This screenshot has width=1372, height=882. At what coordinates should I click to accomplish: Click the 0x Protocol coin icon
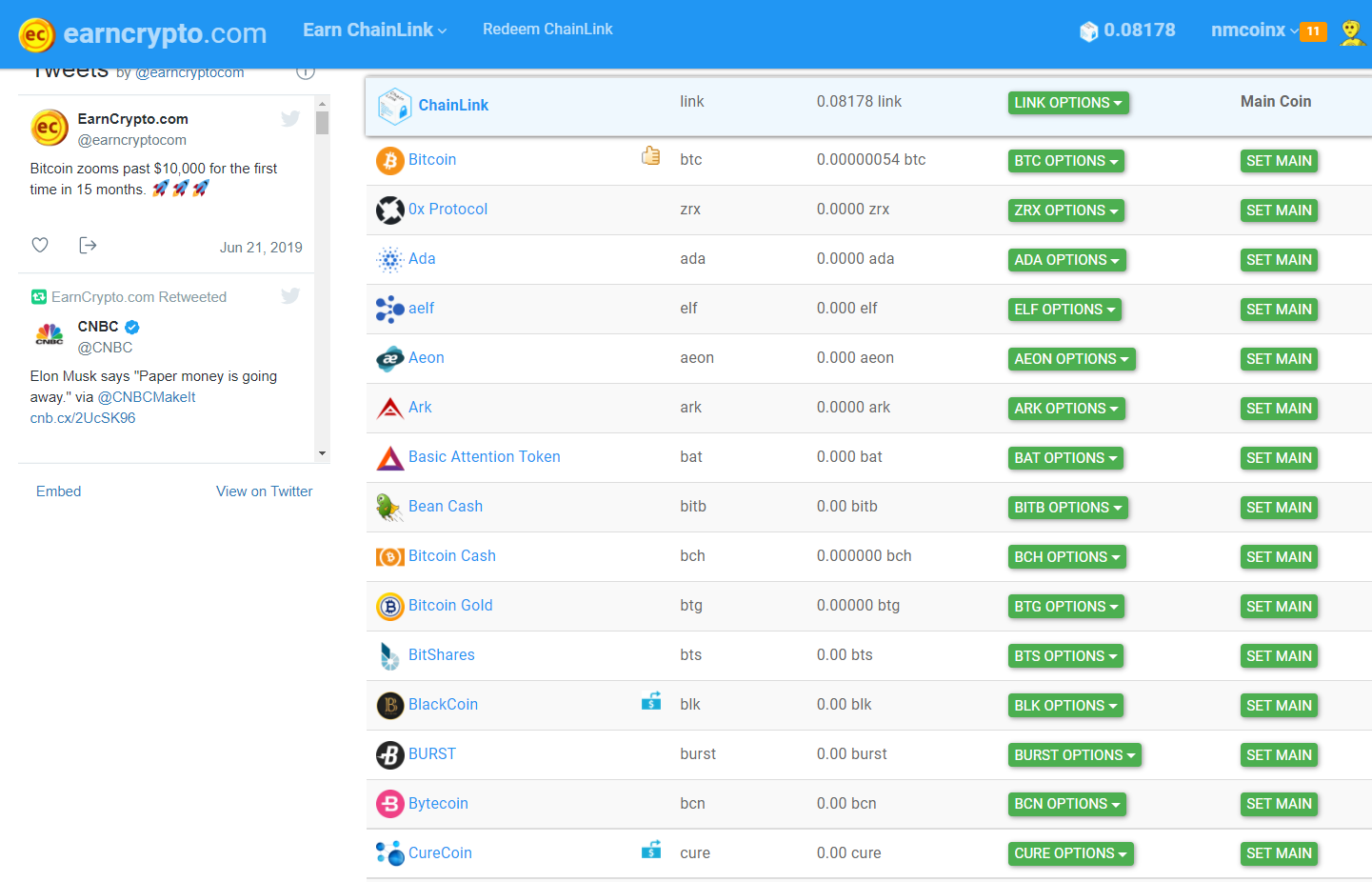pos(389,210)
